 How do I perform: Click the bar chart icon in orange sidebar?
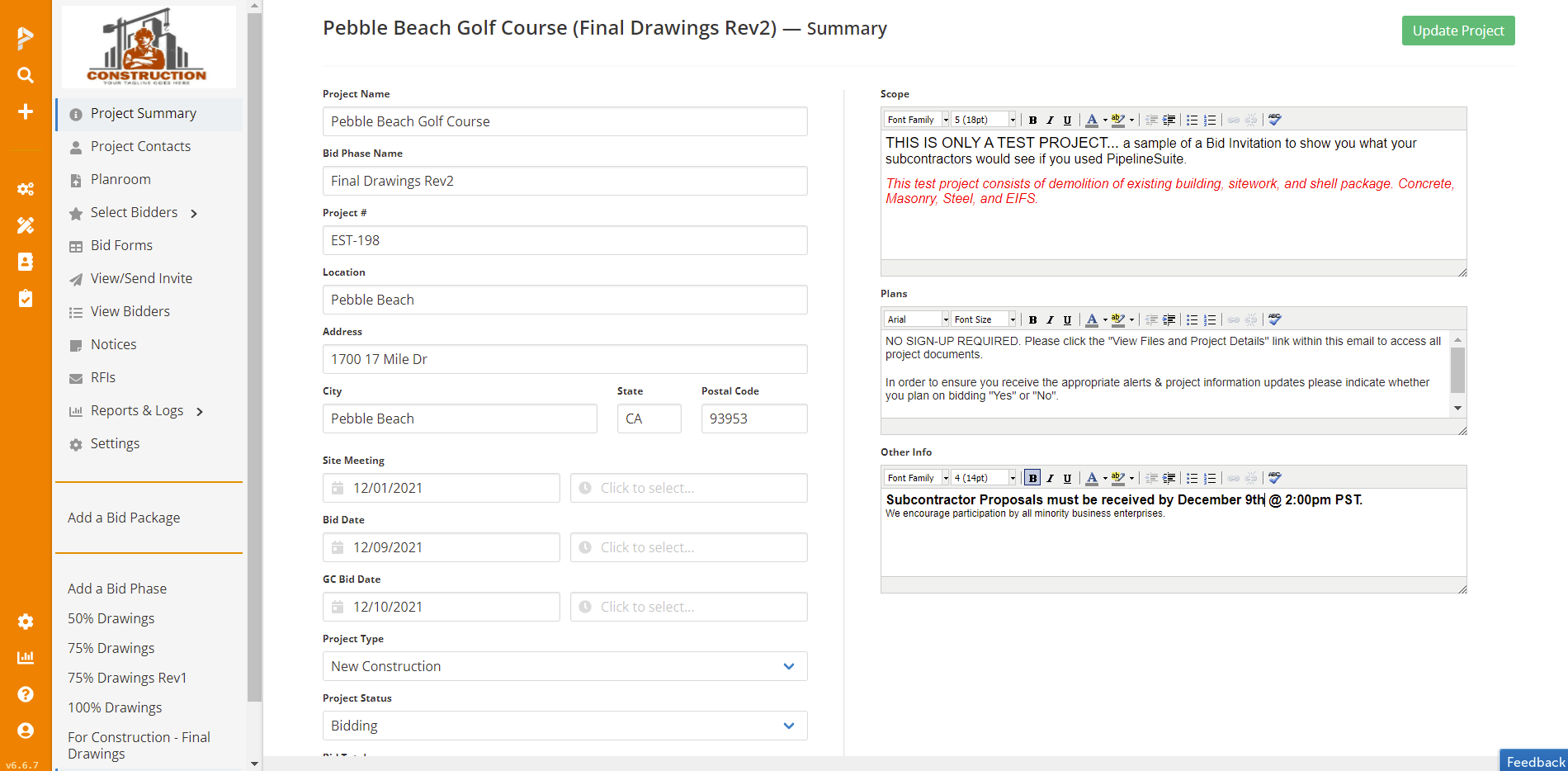coord(26,658)
